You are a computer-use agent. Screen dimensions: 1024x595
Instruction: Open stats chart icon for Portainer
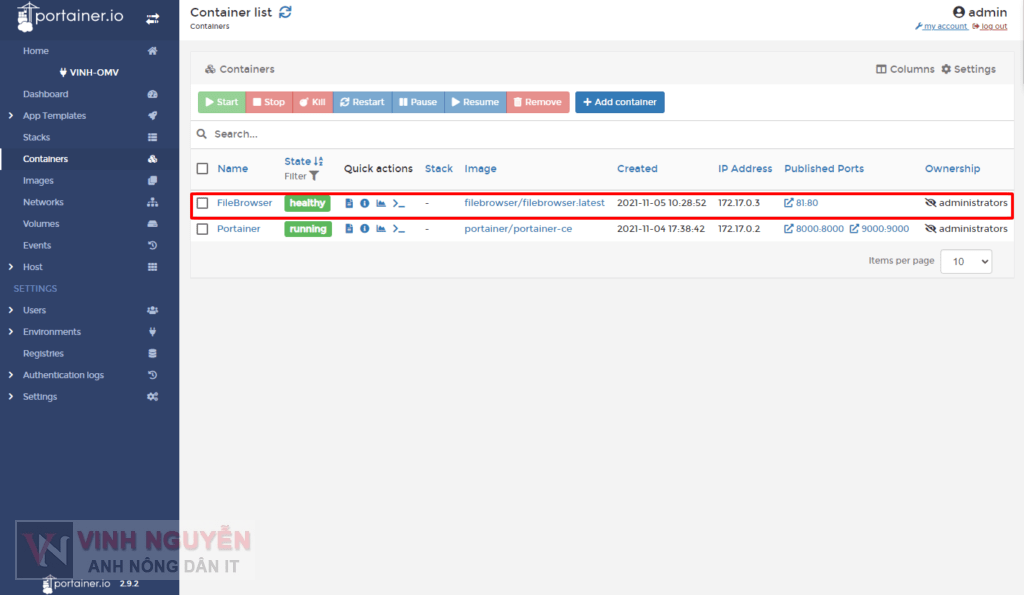click(381, 229)
